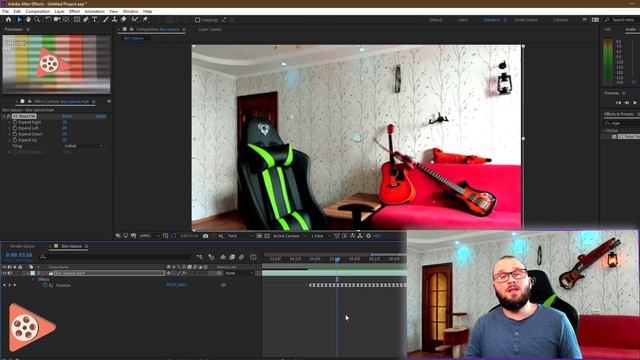Toggle the fx effect switch of CC Repetile
This screenshot has width=640, height=360.
coord(9,116)
